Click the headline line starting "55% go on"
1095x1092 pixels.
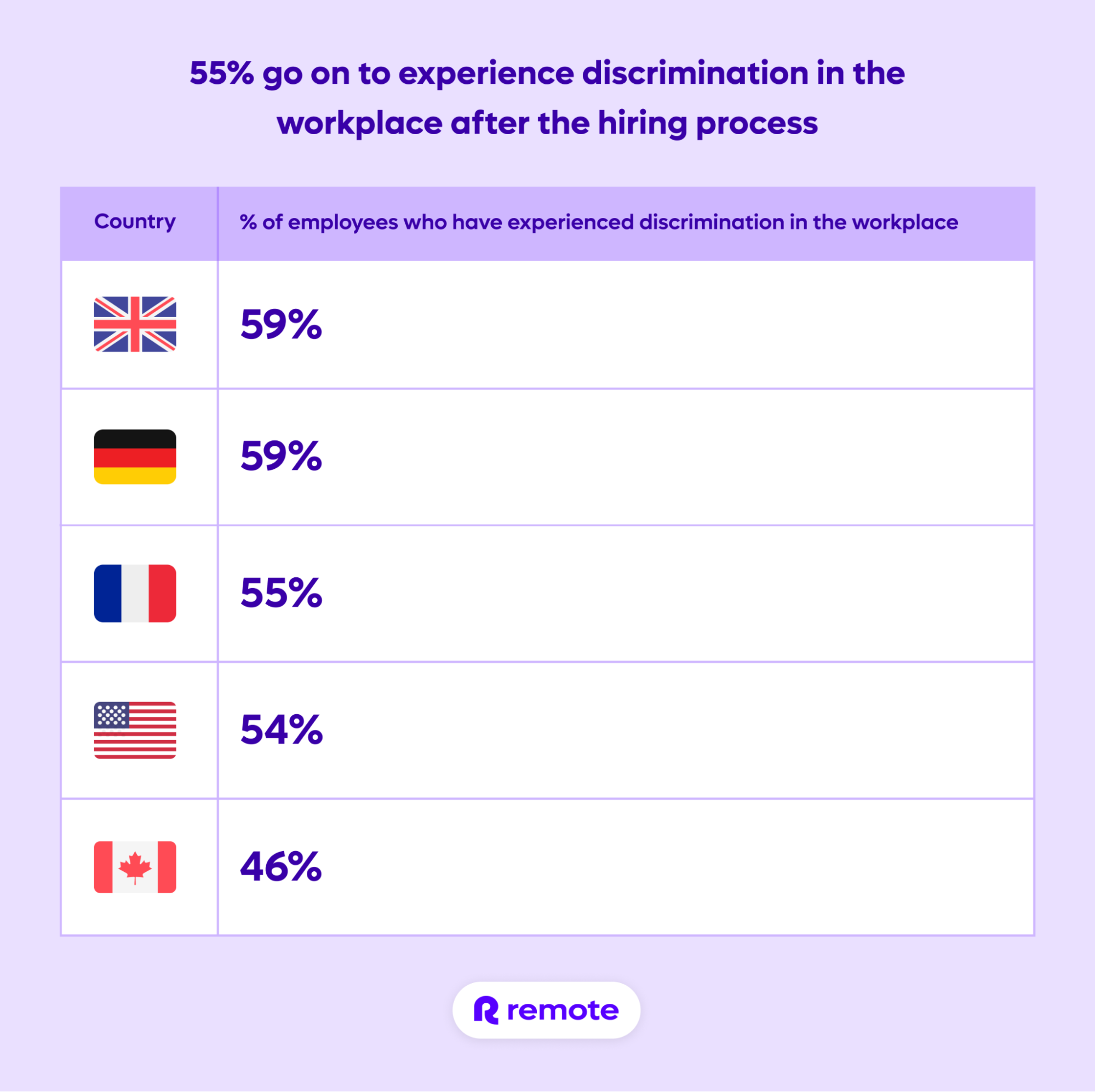point(547,74)
